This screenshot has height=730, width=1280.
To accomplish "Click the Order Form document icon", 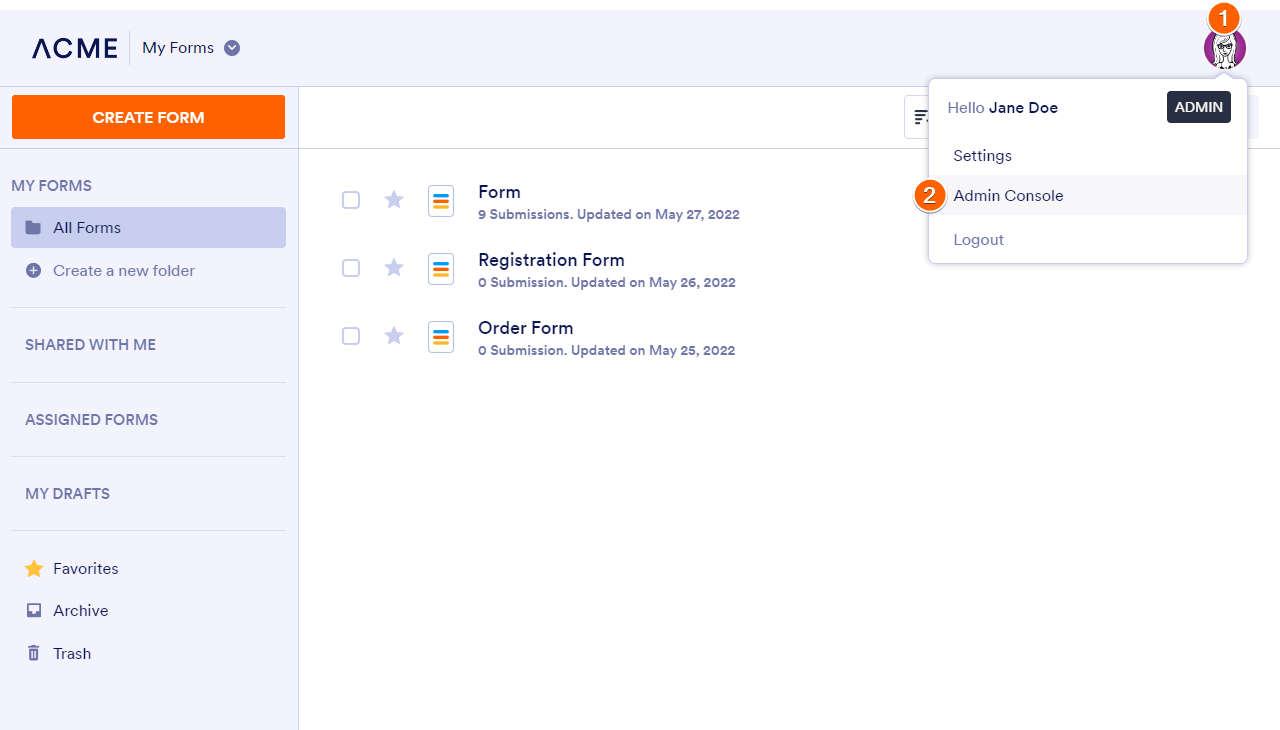I will pyautogui.click(x=441, y=337).
